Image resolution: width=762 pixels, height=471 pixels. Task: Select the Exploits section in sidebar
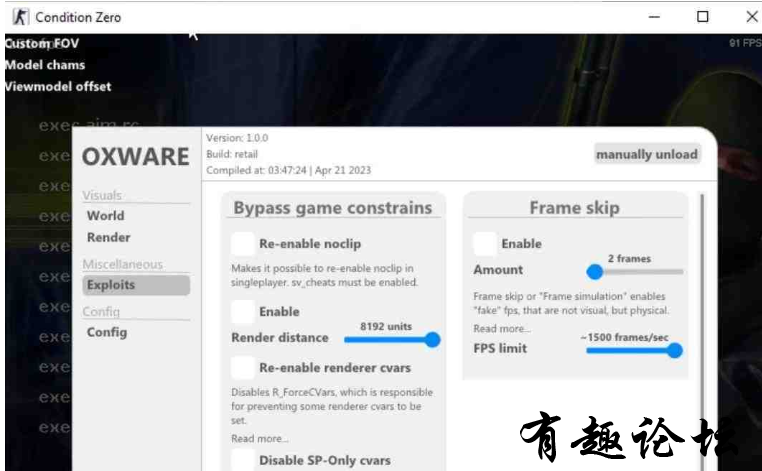[x=136, y=285]
